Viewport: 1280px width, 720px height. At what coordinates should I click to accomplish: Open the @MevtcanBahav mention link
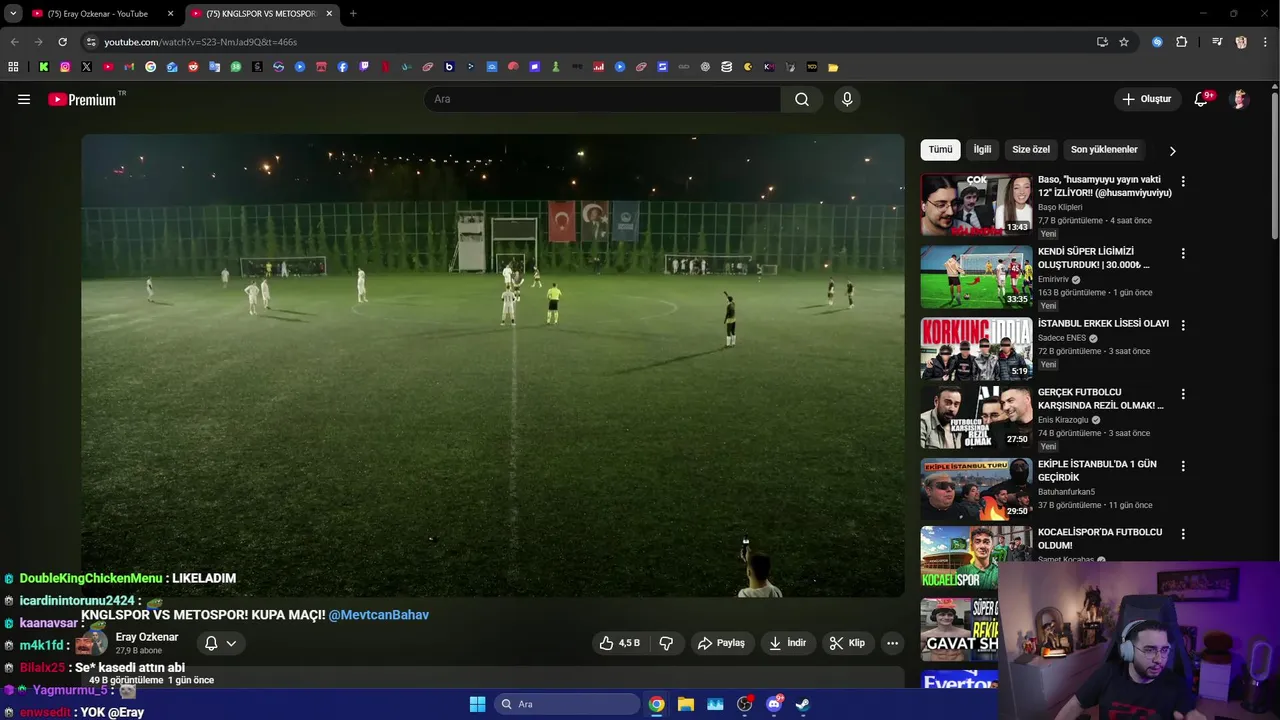[x=378, y=615]
